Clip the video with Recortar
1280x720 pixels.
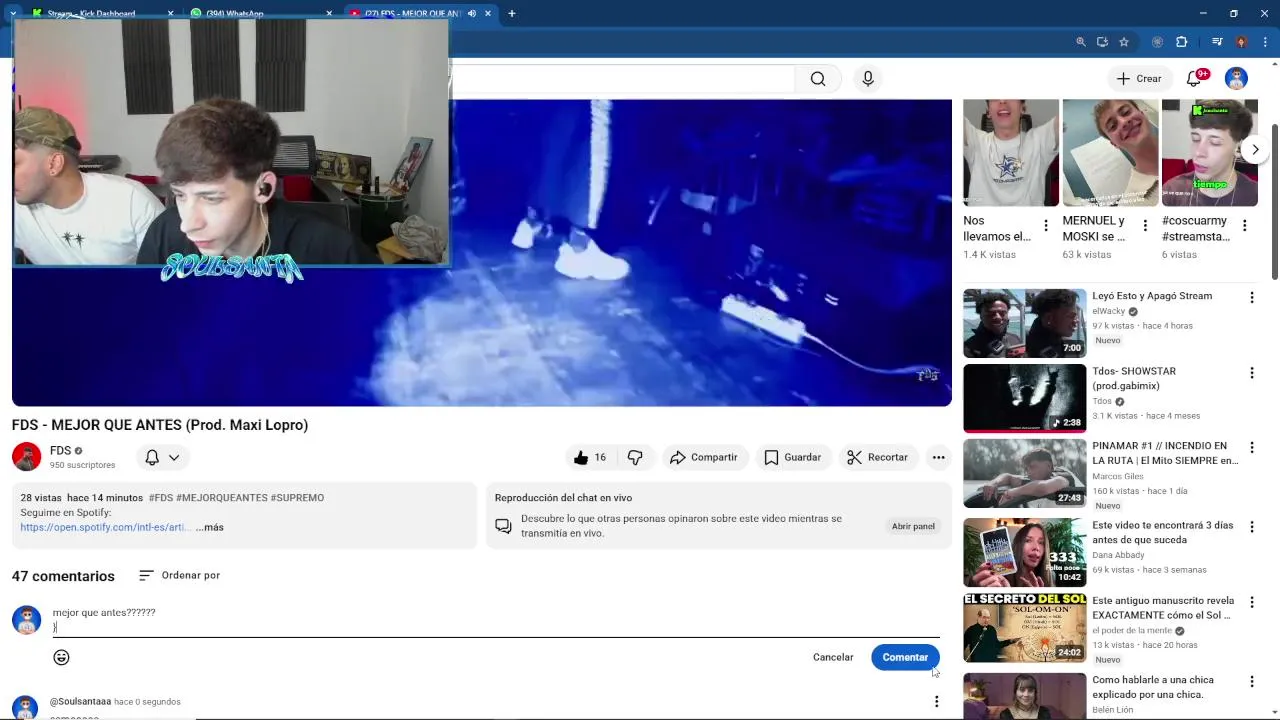877,457
